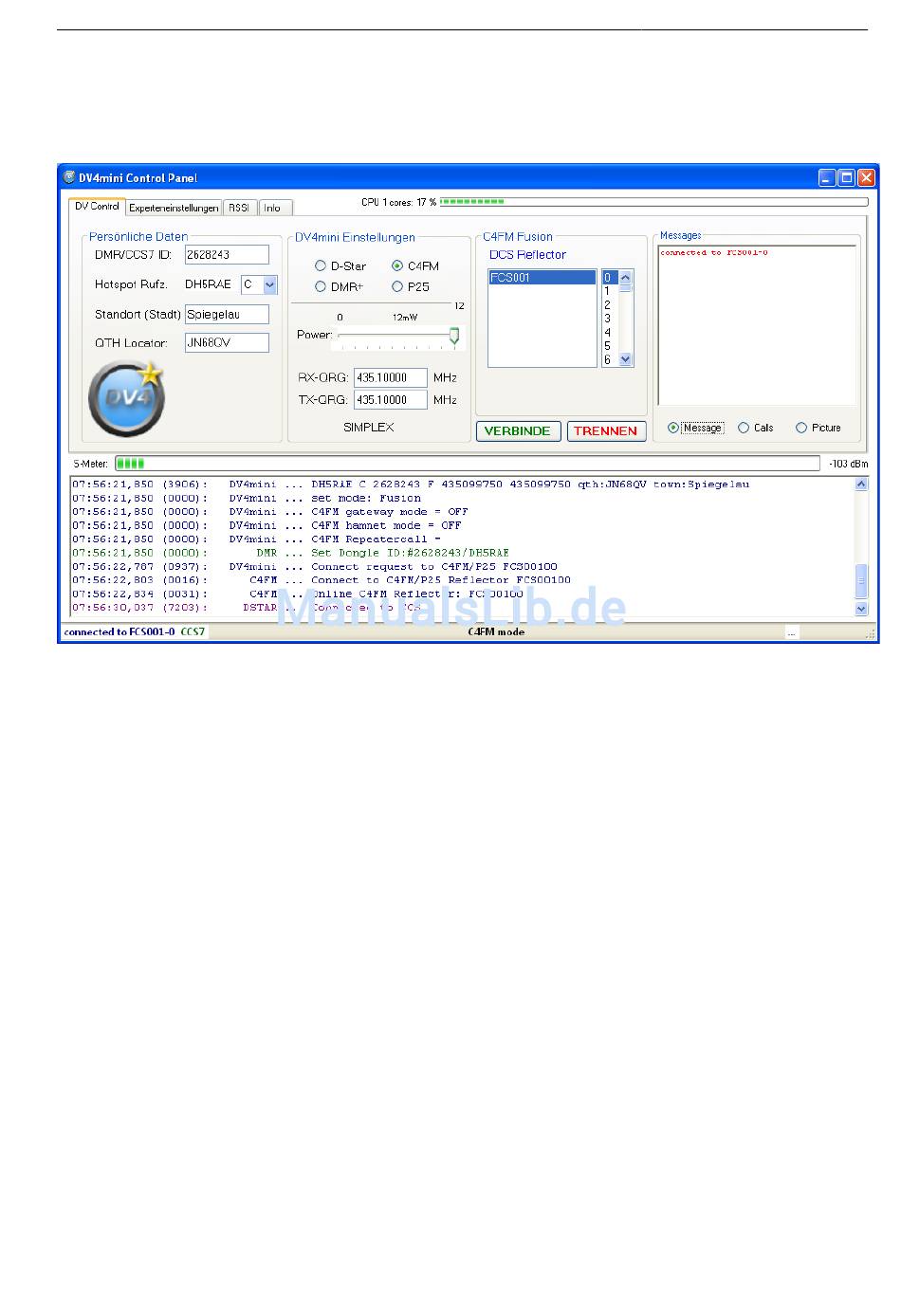
Task: Switch to the DV Control tab
Action: [97, 206]
